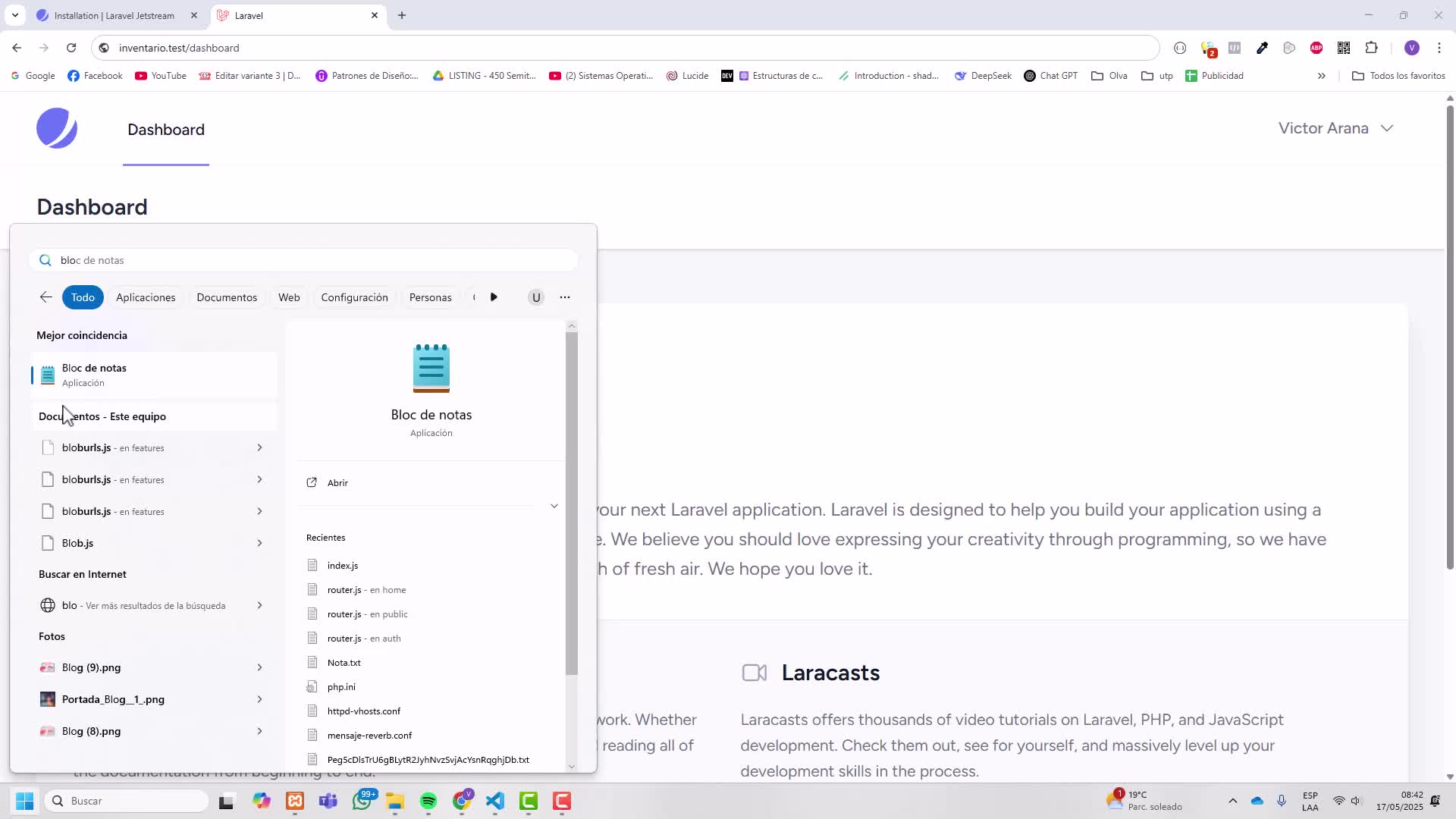
Task: Open Task View on the taskbar
Action: coord(226,802)
